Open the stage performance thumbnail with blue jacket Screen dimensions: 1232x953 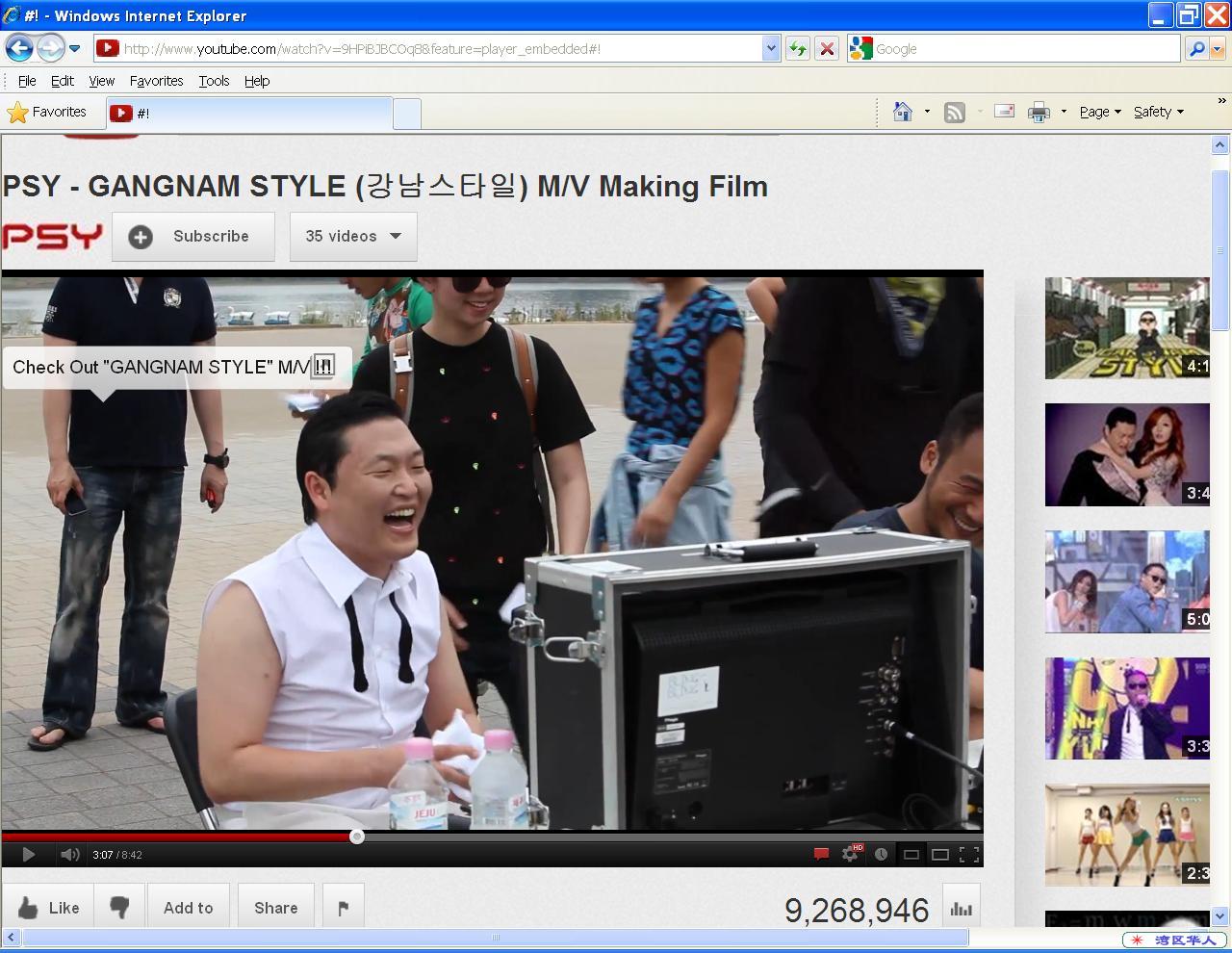1127,582
